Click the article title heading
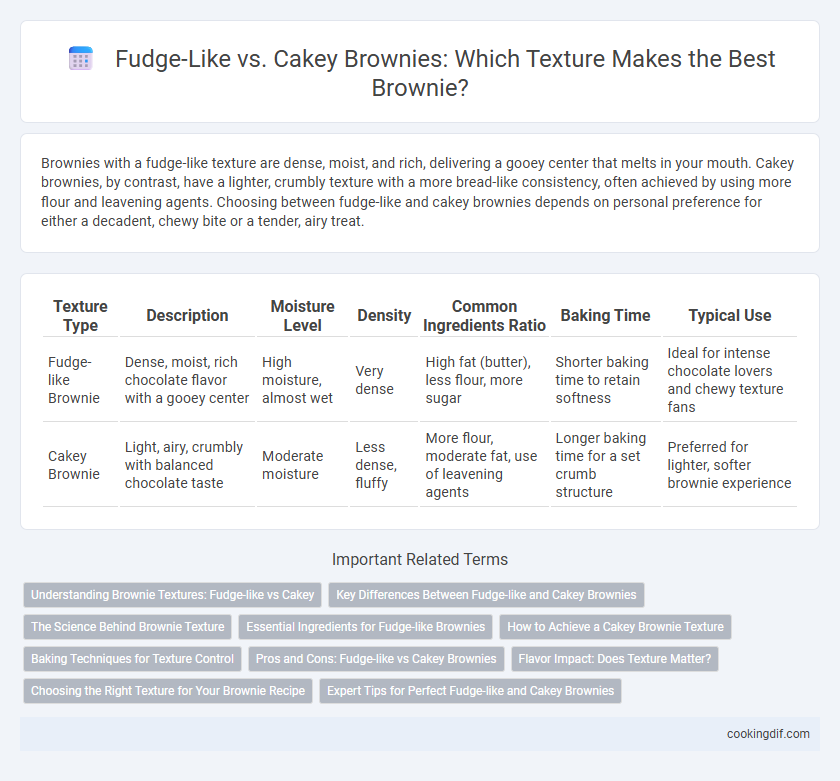 click(445, 73)
